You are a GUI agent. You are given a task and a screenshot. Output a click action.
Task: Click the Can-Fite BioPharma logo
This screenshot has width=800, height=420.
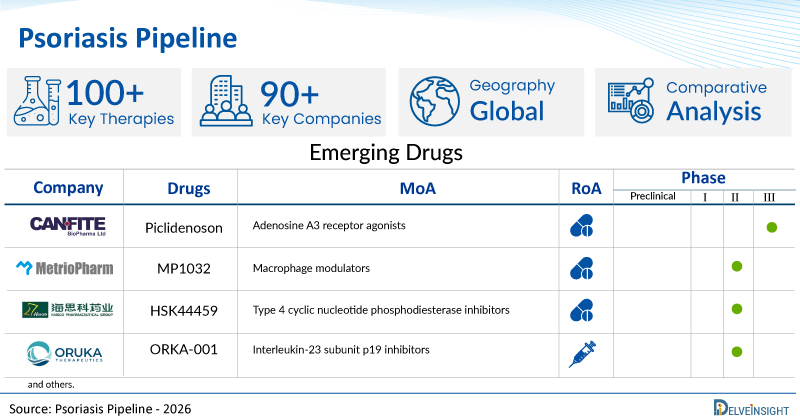click(66, 225)
